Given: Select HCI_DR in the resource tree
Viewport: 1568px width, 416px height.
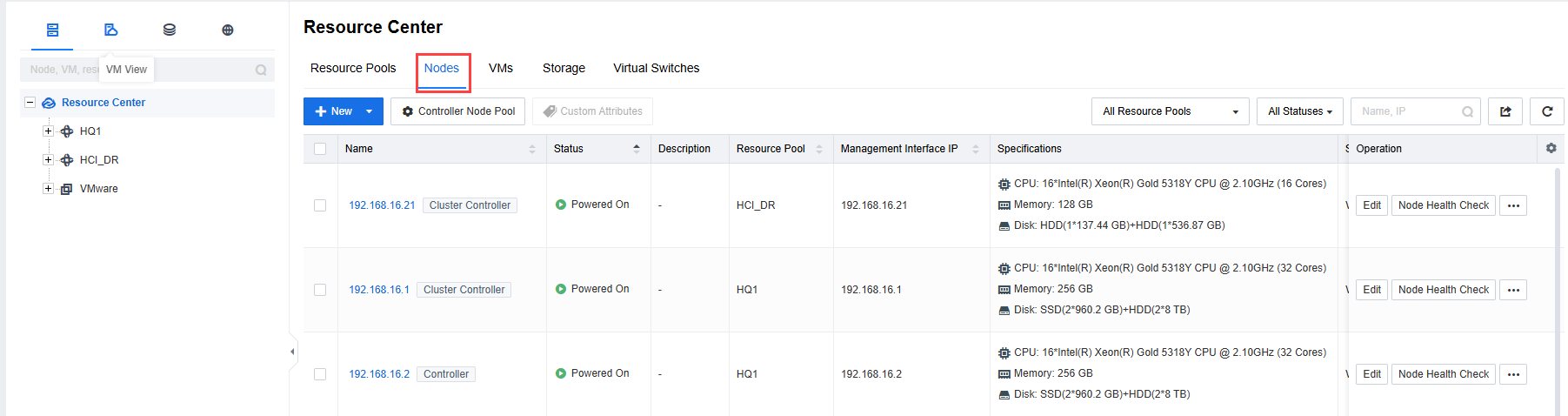Looking at the screenshot, I should [99, 160].
